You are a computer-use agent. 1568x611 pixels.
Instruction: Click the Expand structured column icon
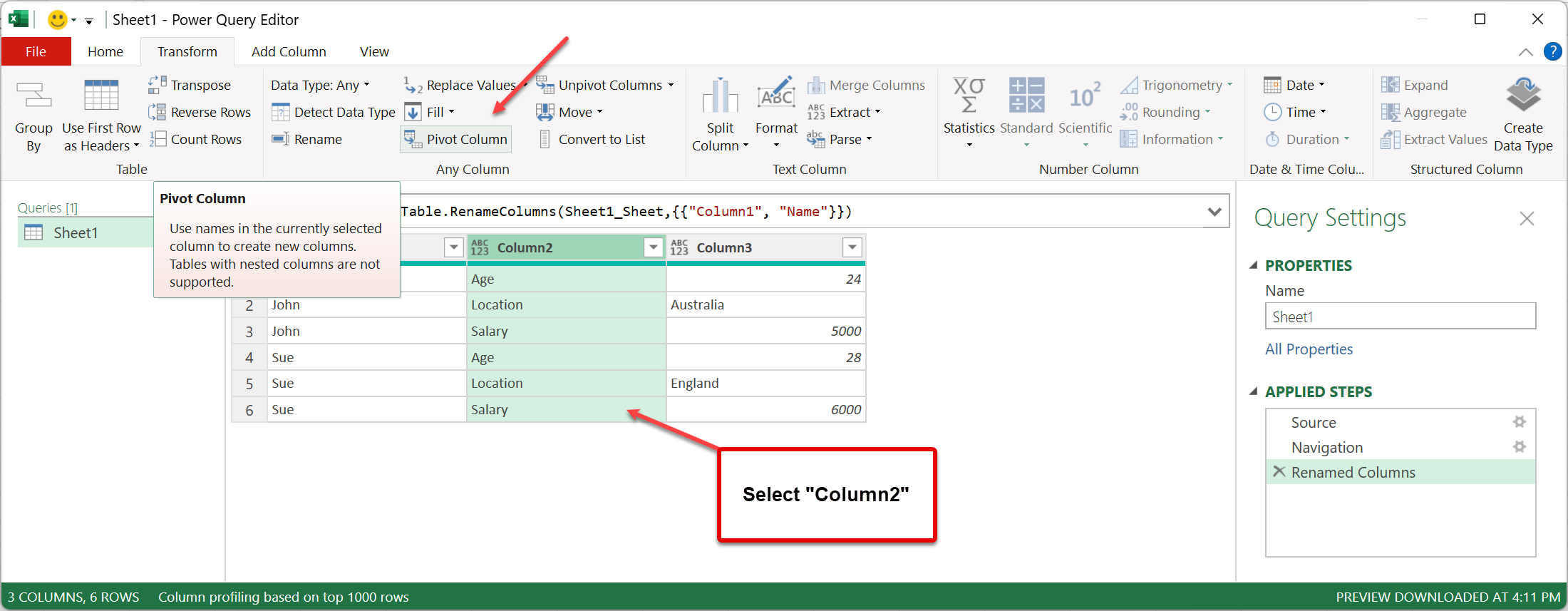point(1390,85)
